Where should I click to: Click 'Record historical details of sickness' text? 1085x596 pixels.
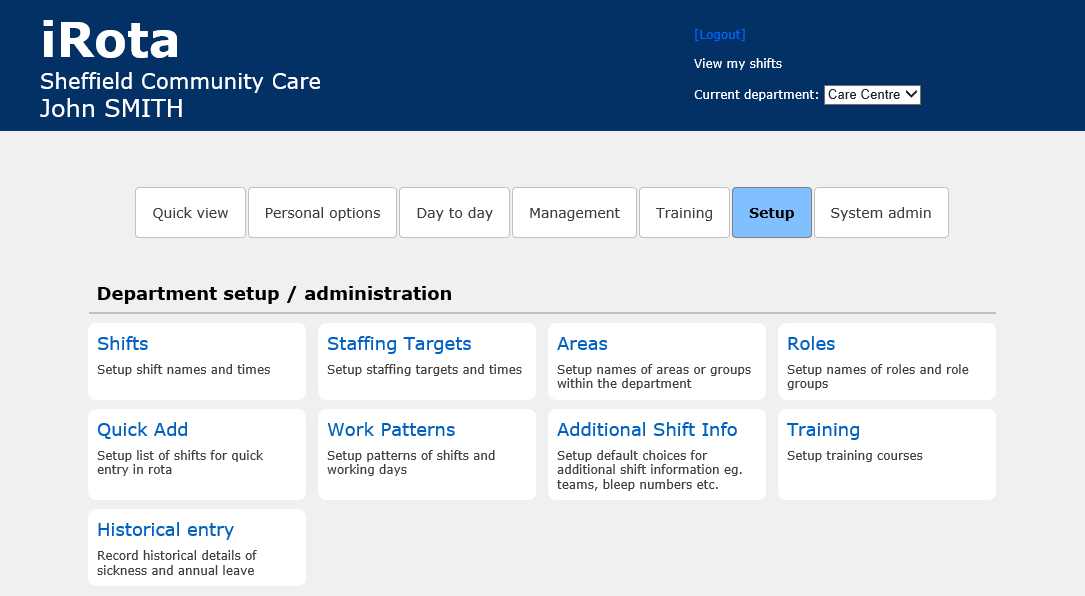coord(176,563)
